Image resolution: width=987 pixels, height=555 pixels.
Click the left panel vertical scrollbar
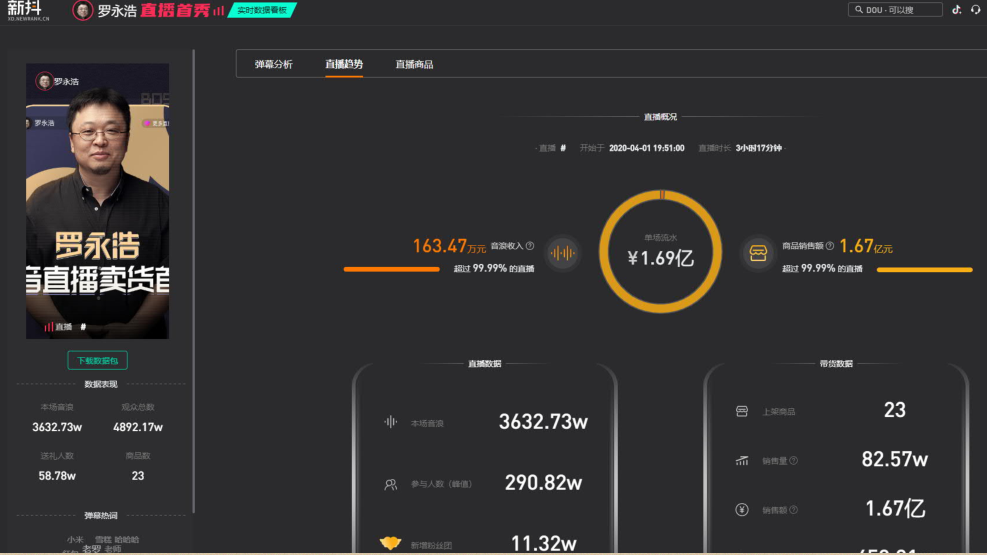pos(193,281)
